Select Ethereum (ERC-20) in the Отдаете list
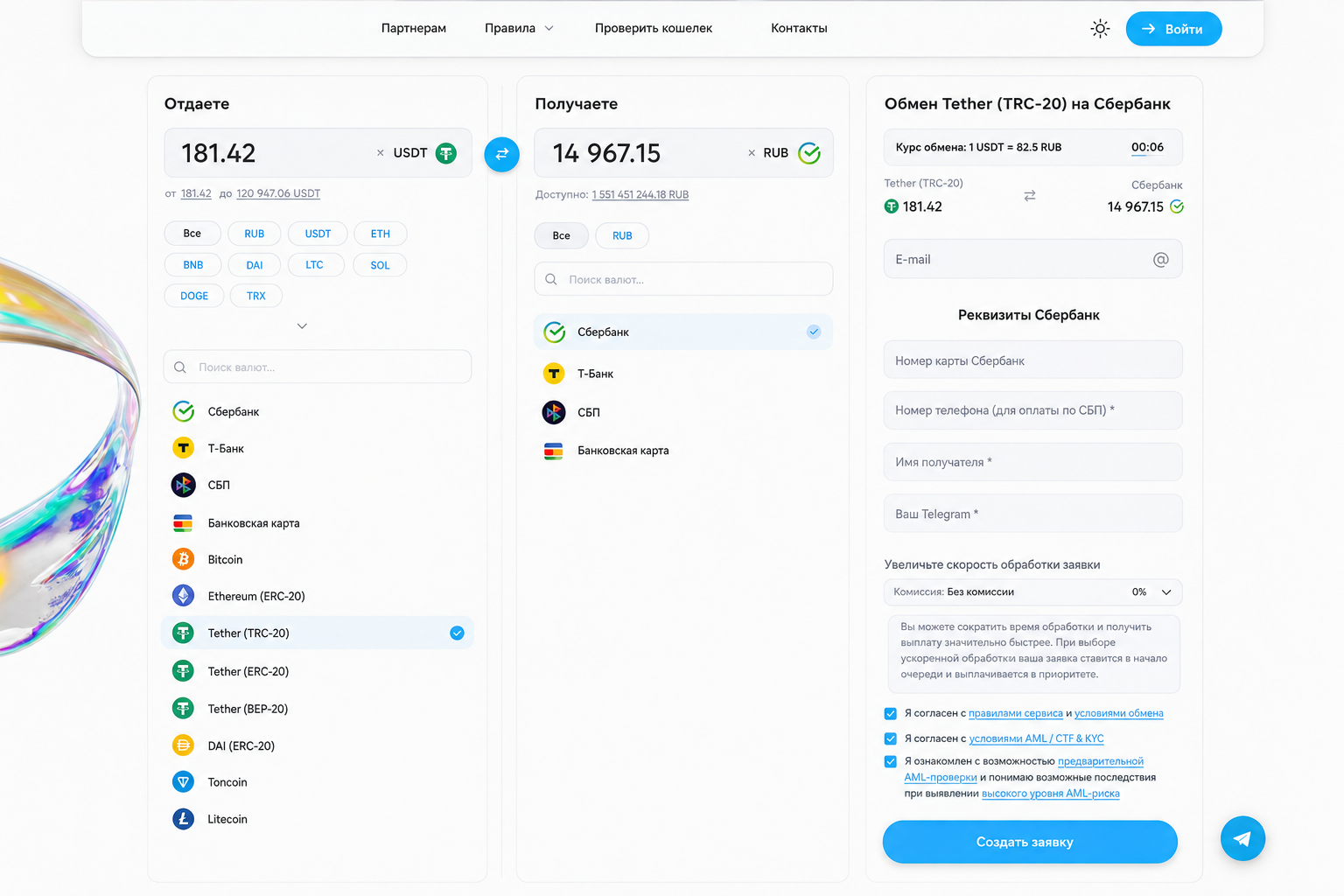 pos(318,596)
